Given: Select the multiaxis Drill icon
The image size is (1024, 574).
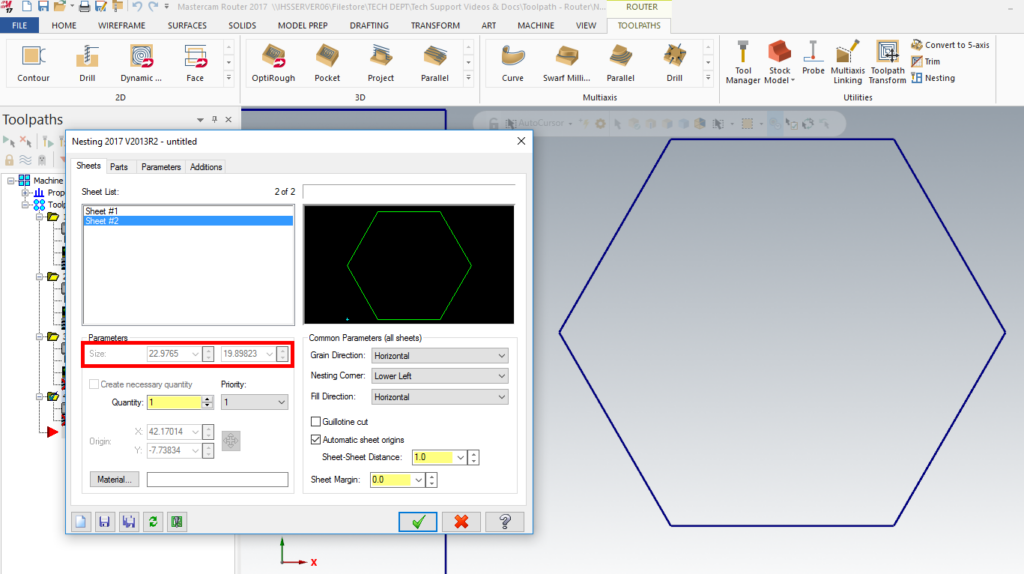Looking at the screenshot, I should coord(674,63).
